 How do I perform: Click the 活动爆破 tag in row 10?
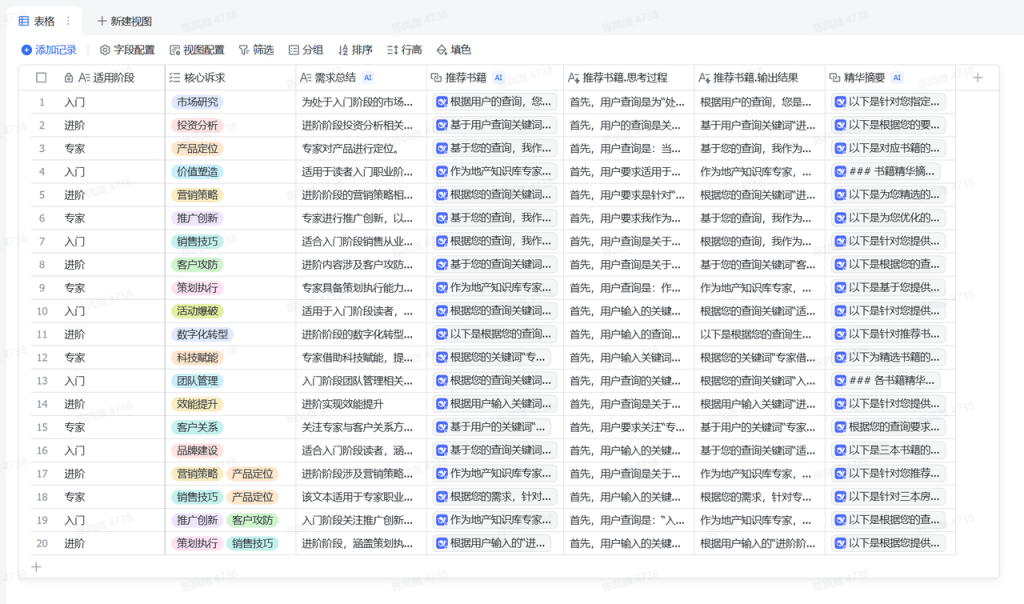click(x=197, y=311)
